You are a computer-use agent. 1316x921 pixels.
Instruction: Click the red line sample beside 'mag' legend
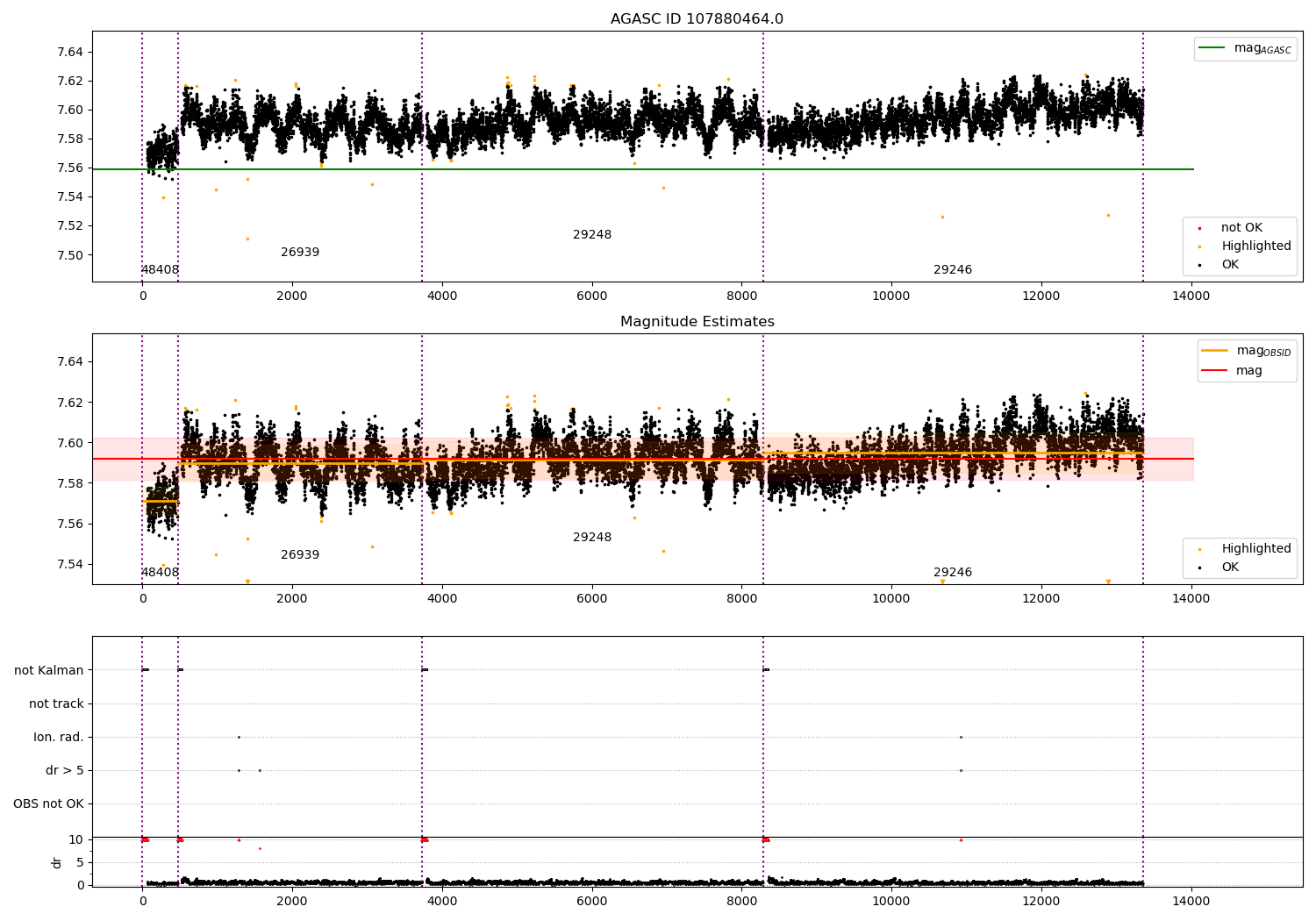tap(1215, 371)
